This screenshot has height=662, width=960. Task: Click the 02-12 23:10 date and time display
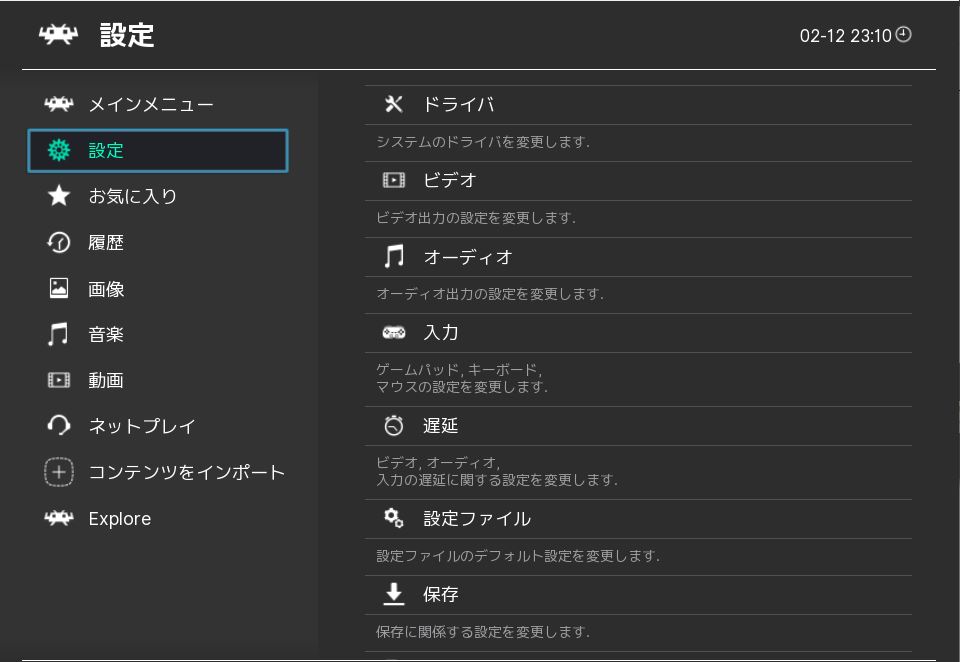[x=845, y=35]
